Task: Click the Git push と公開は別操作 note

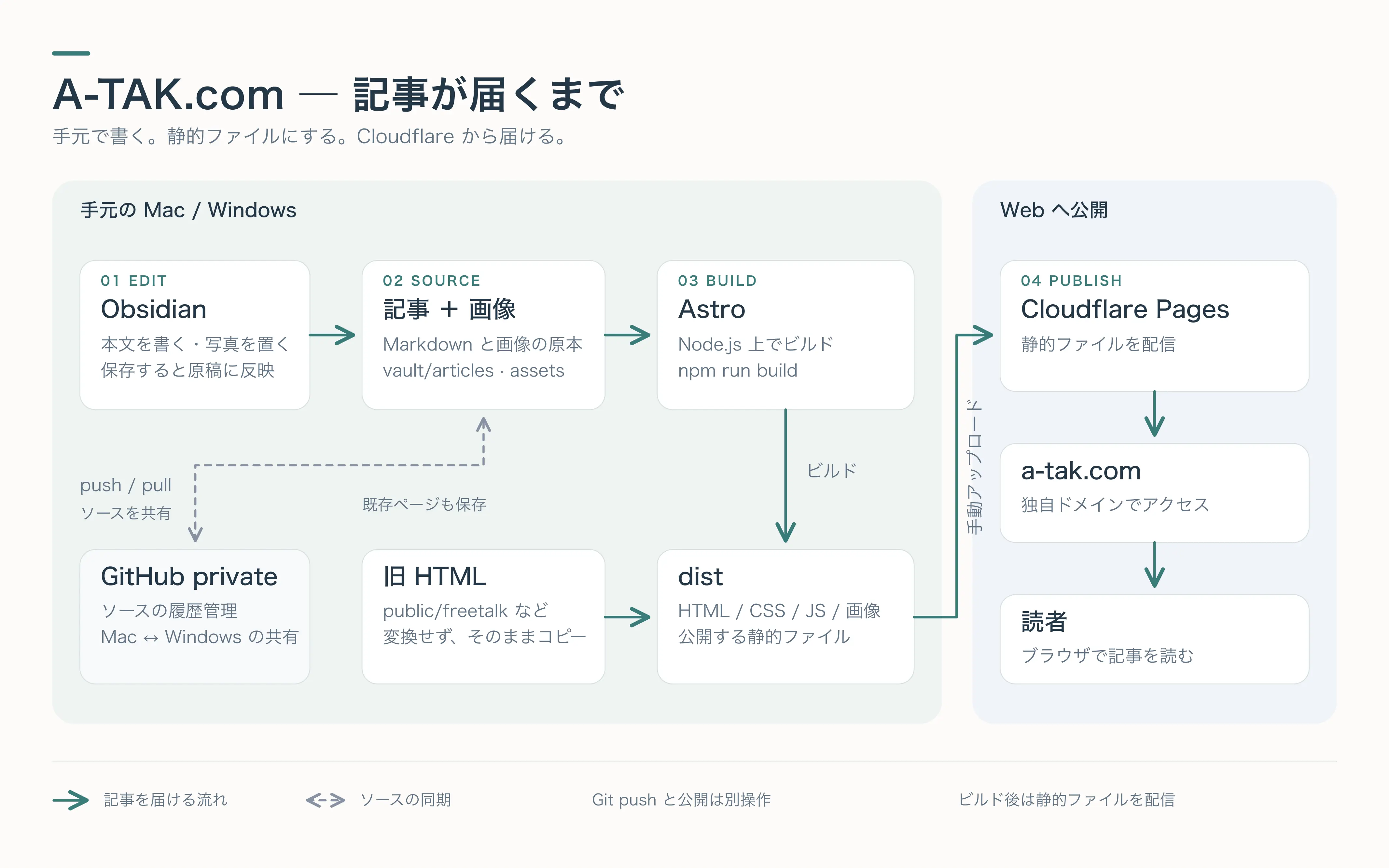Action: tap(681, 800)
